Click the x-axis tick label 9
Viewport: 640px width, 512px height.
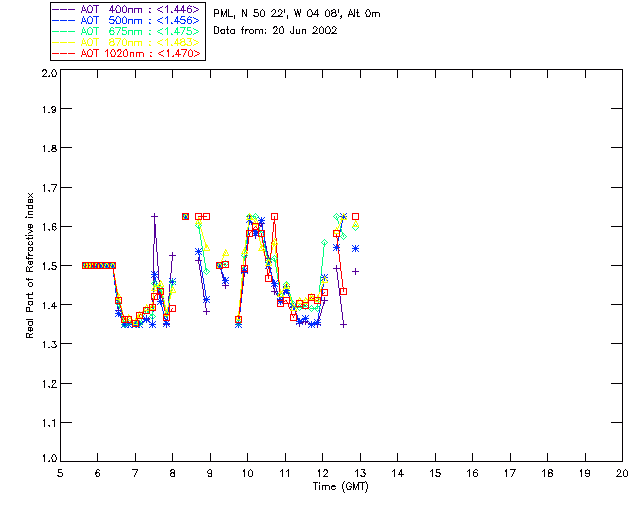pyautogui.click(x=210, y=473)
